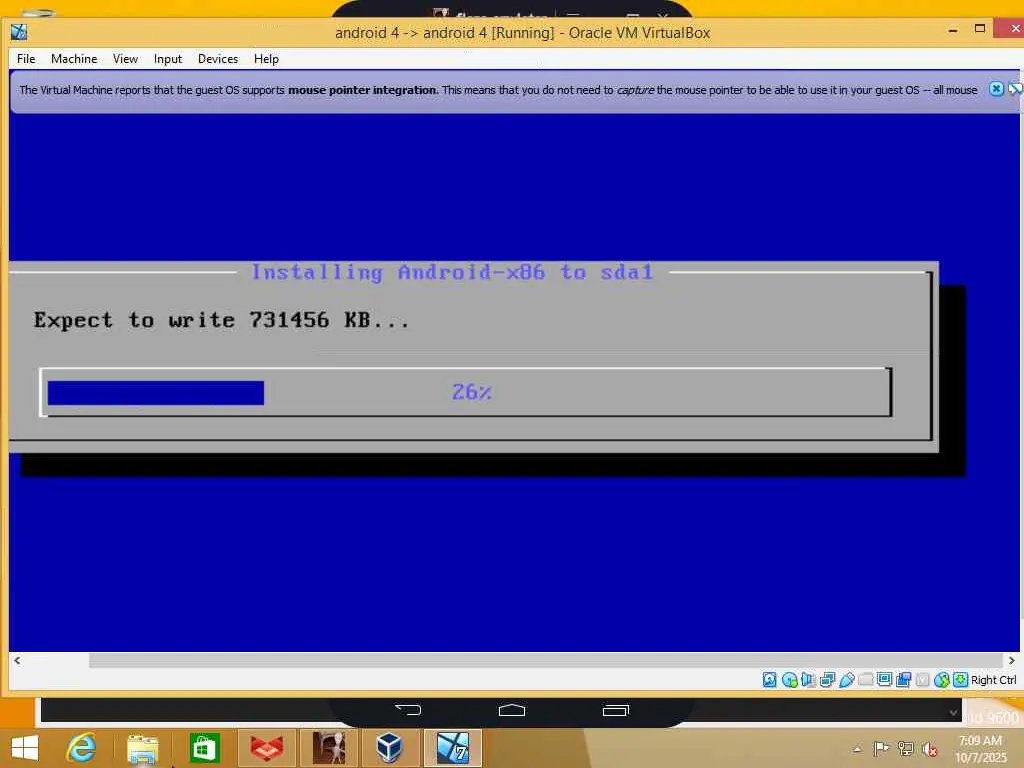
Task: Click the installation progress bar at 26%
Action: 466,392
